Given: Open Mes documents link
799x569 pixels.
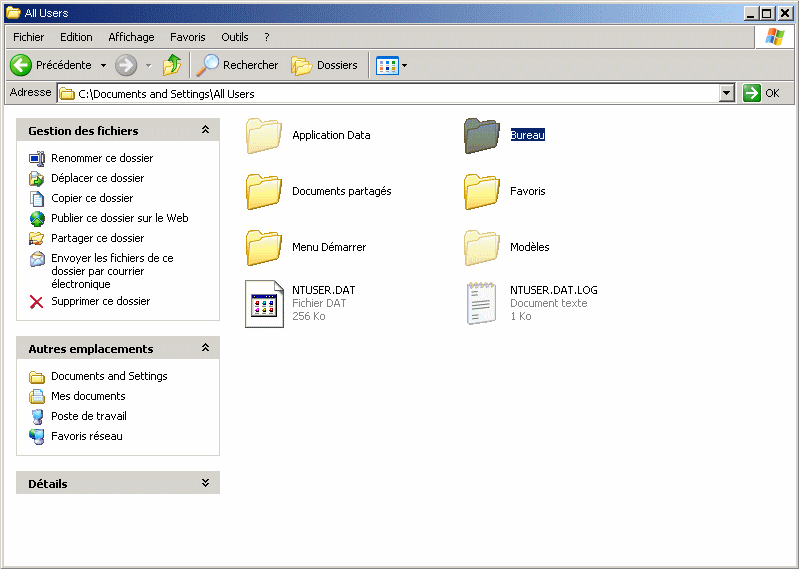Looking at the screenshot, I should [x=88, y=396].
